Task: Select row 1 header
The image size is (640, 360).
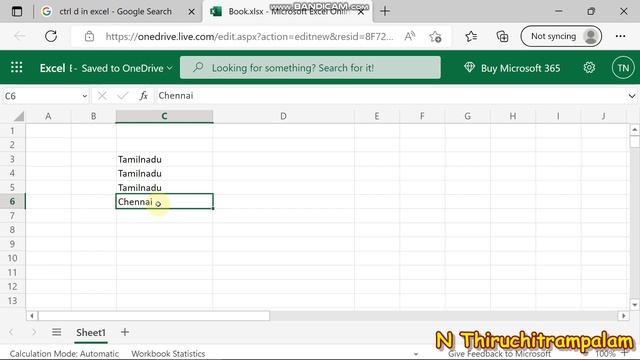Action: click(13, 131)
